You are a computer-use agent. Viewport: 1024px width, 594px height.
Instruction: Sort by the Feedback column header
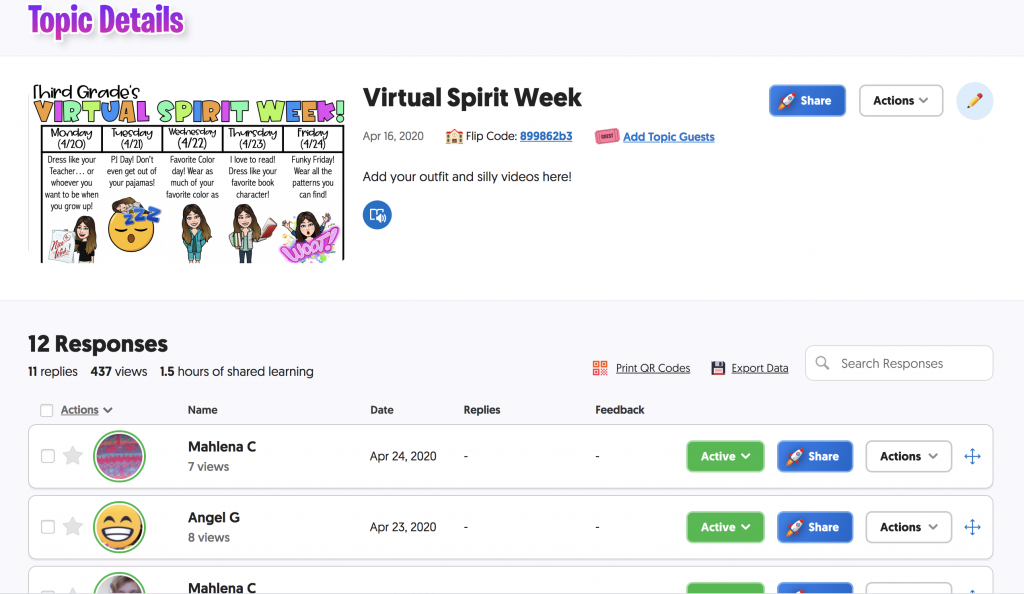point(620,410)
